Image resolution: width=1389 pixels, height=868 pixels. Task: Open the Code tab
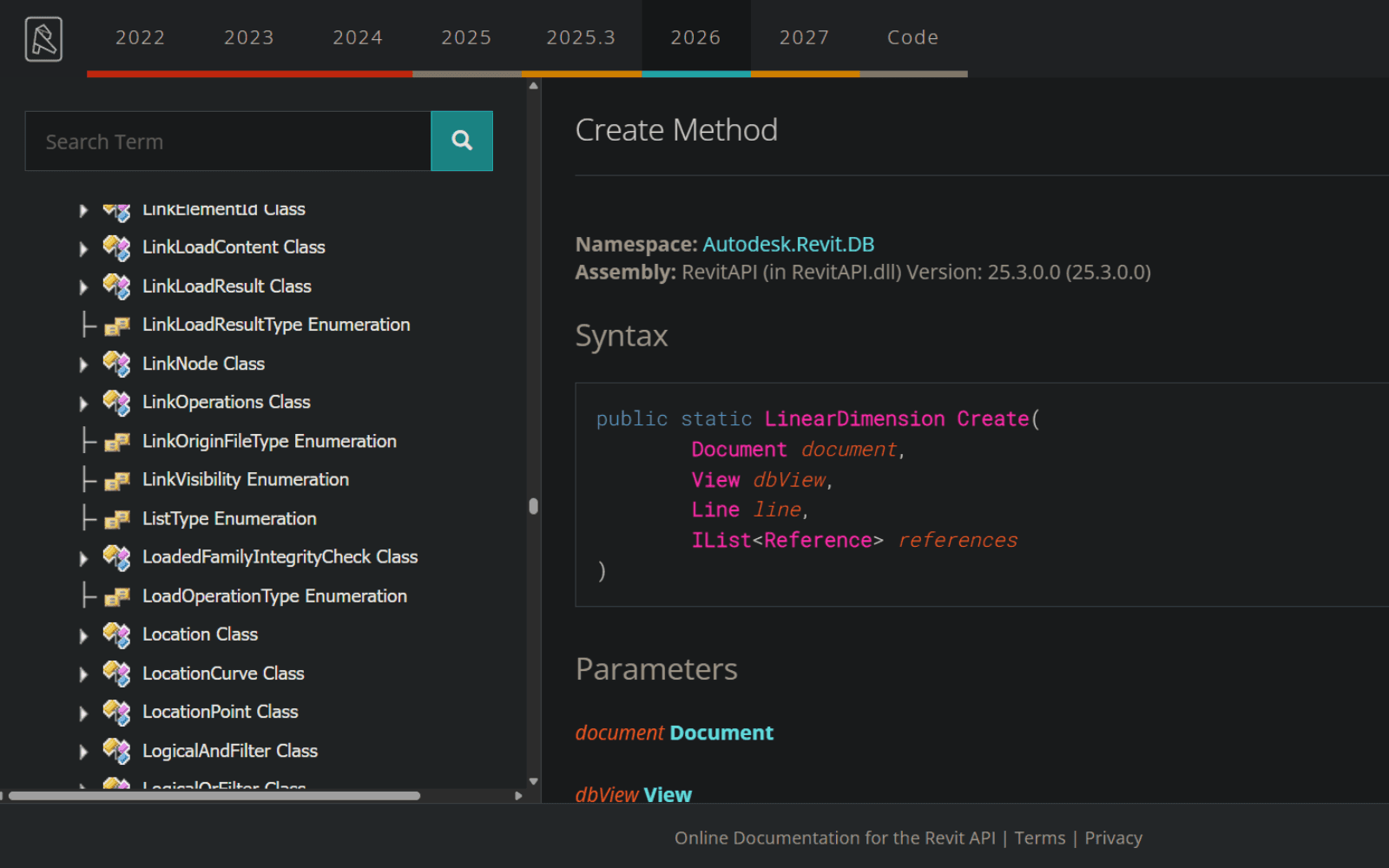click(912, 37)
